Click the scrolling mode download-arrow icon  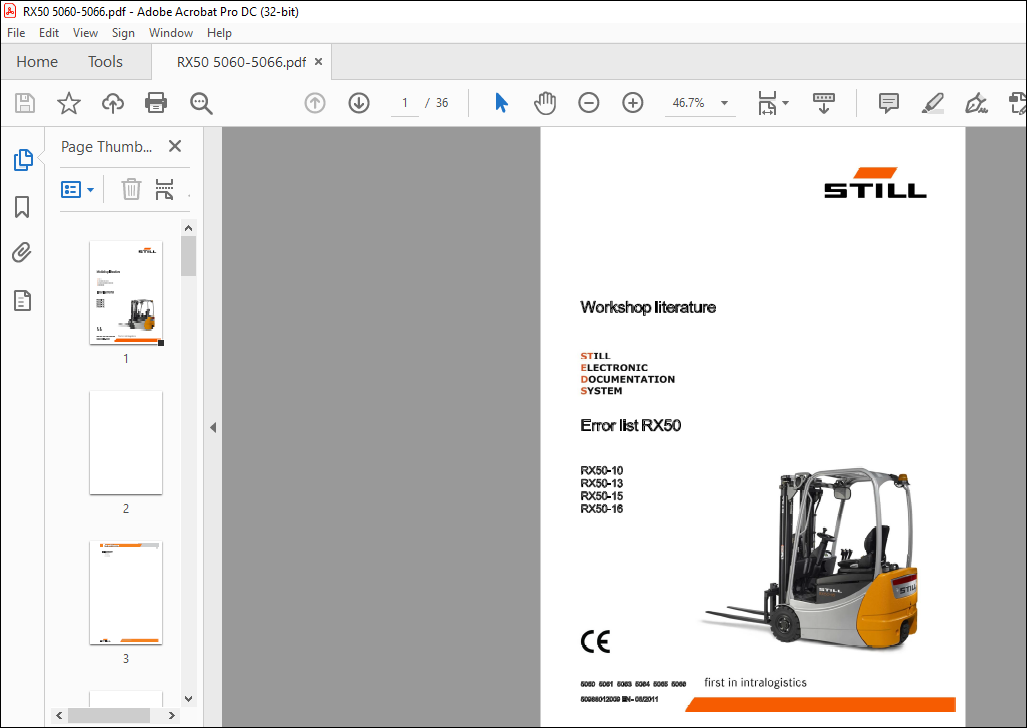point(824,103)
